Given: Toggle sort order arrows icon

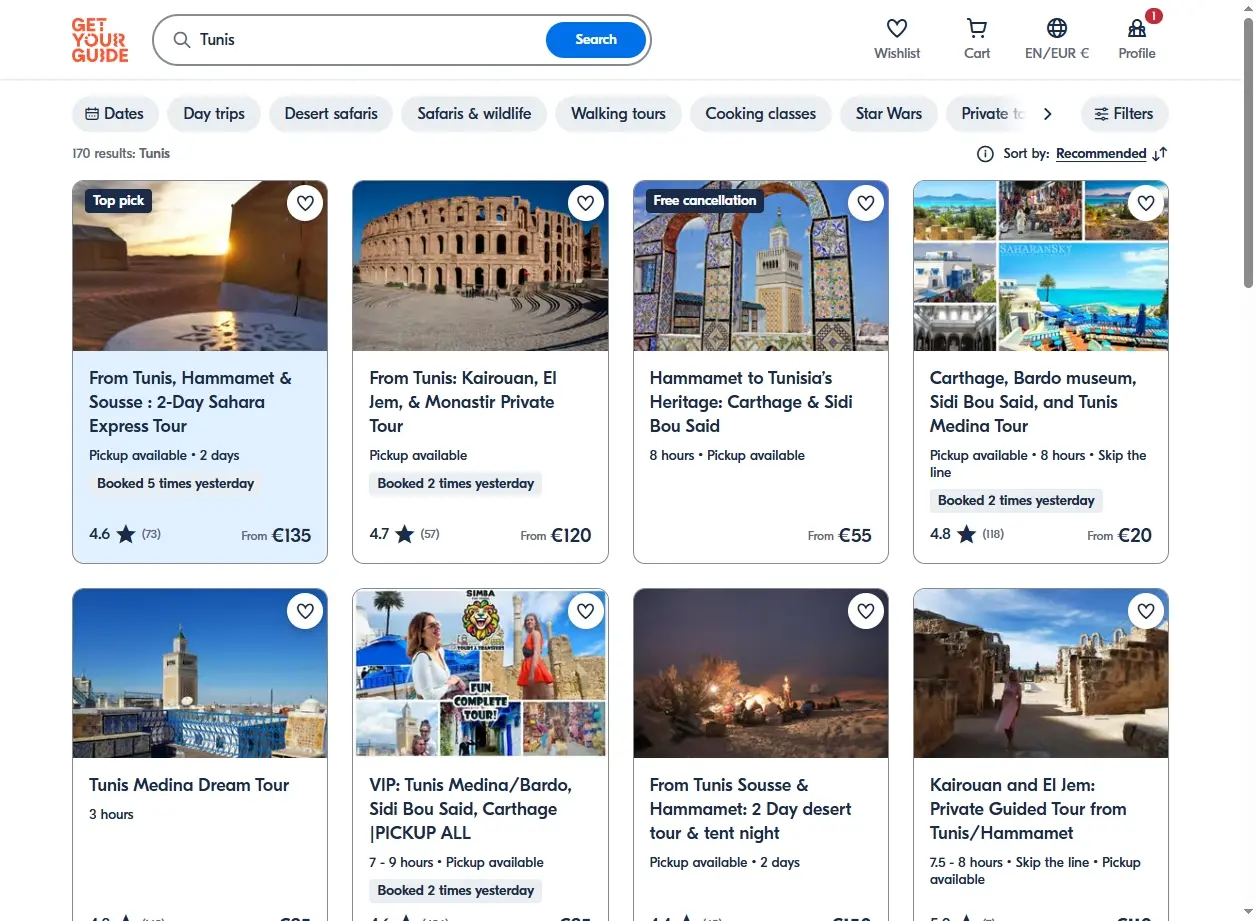Looking at the screenshot, I should [x=1160, y=154].
